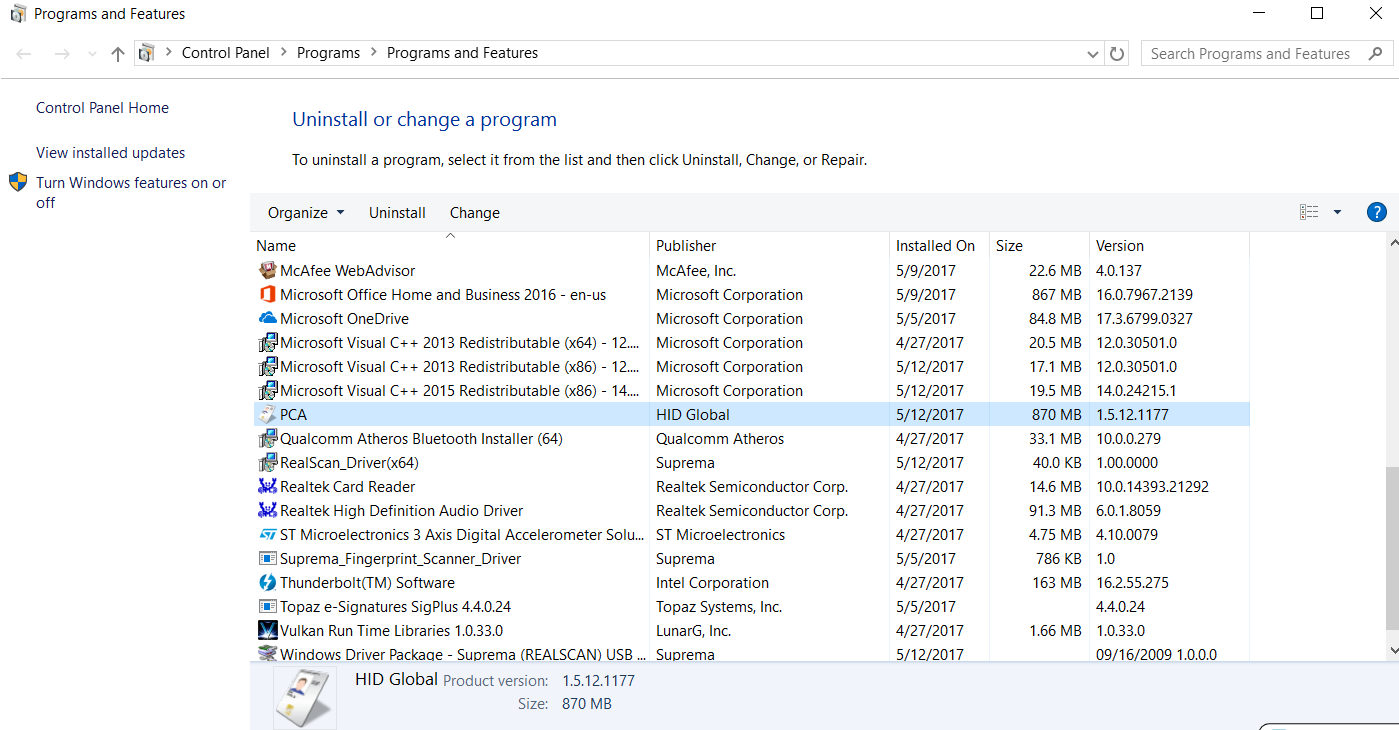The image size is (1399, 730).
Task: Click Control Panel breadcrumb in address bar
Action: point(226,53)
